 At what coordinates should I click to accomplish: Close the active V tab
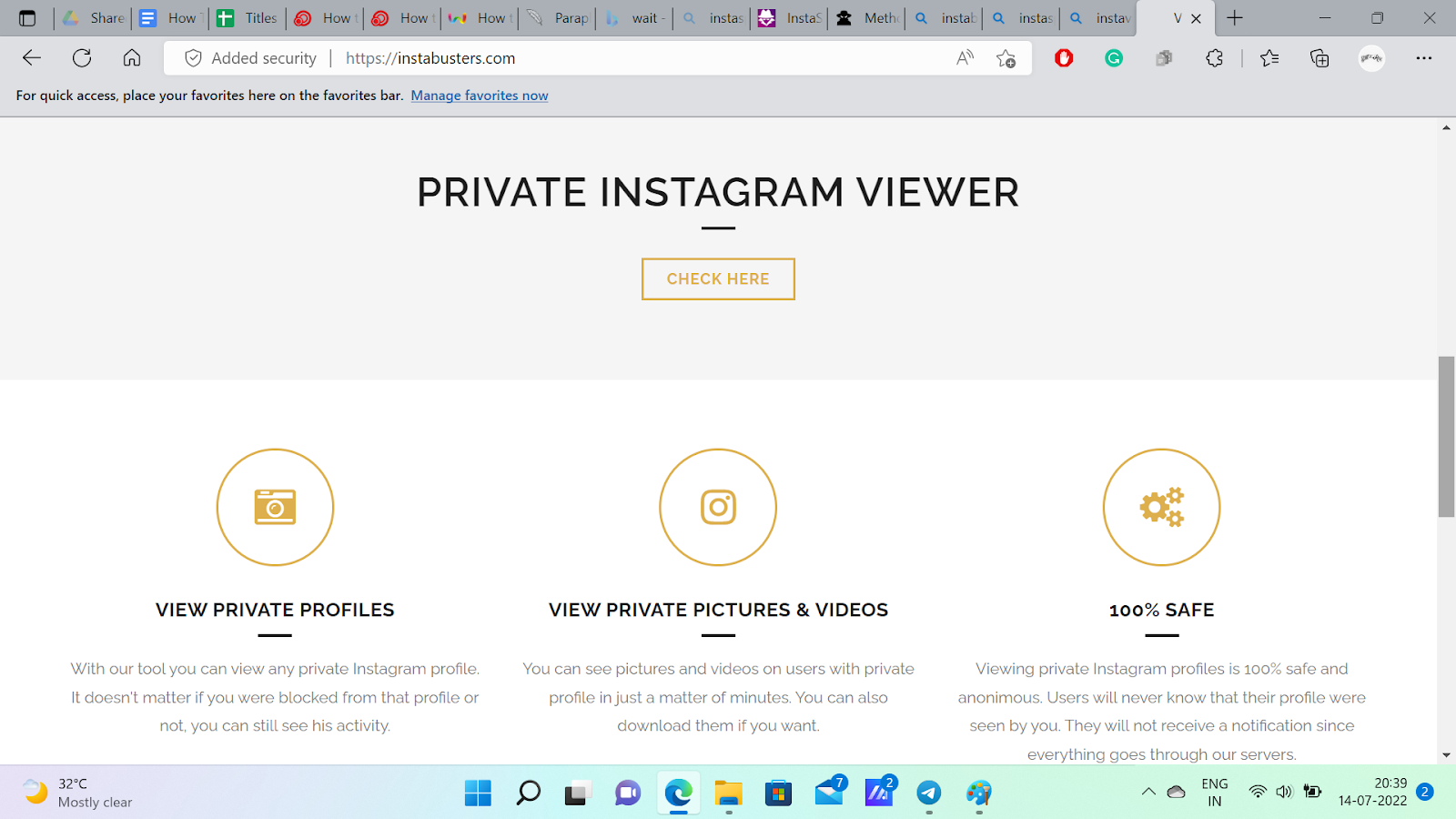pyautogui.click(x=1196, y=18)
